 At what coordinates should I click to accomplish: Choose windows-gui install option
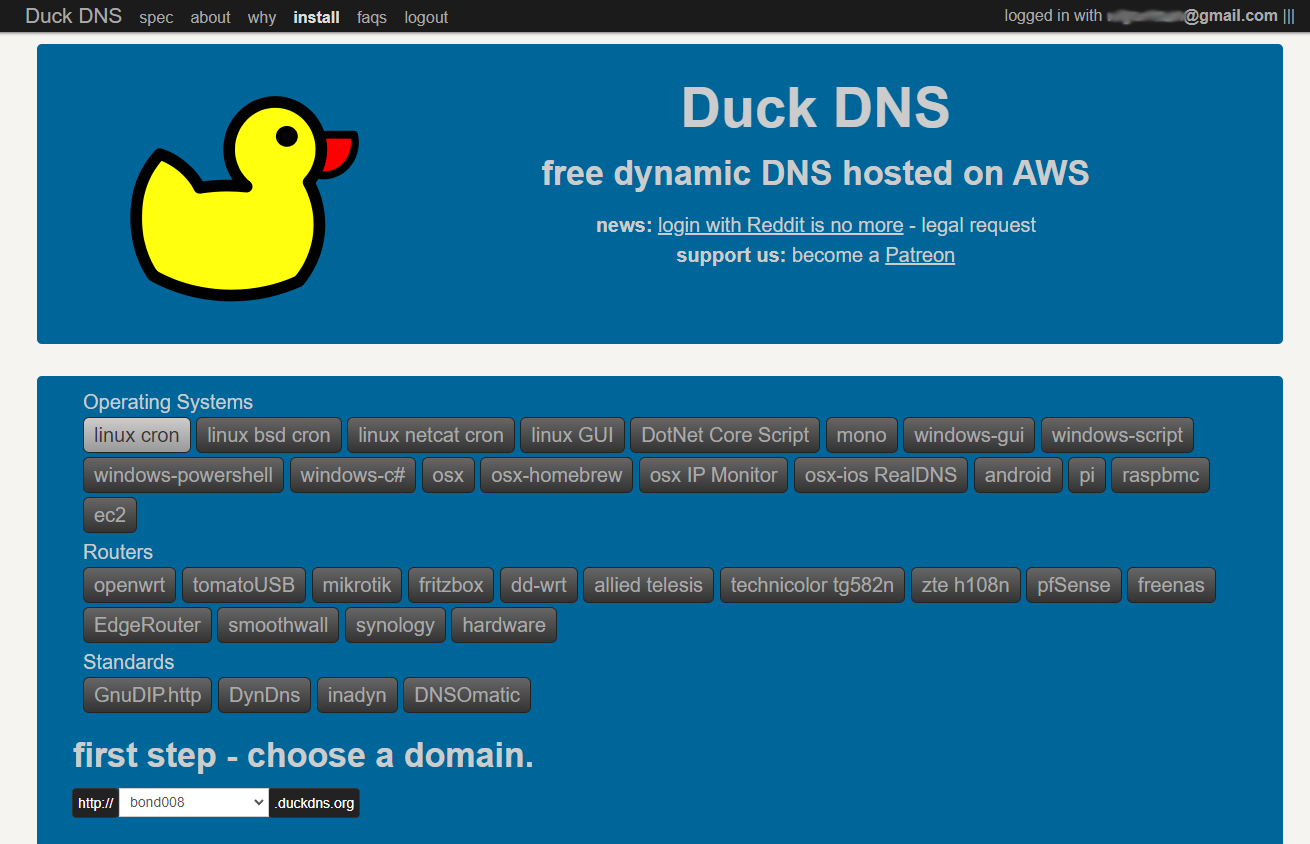point(969,435)
